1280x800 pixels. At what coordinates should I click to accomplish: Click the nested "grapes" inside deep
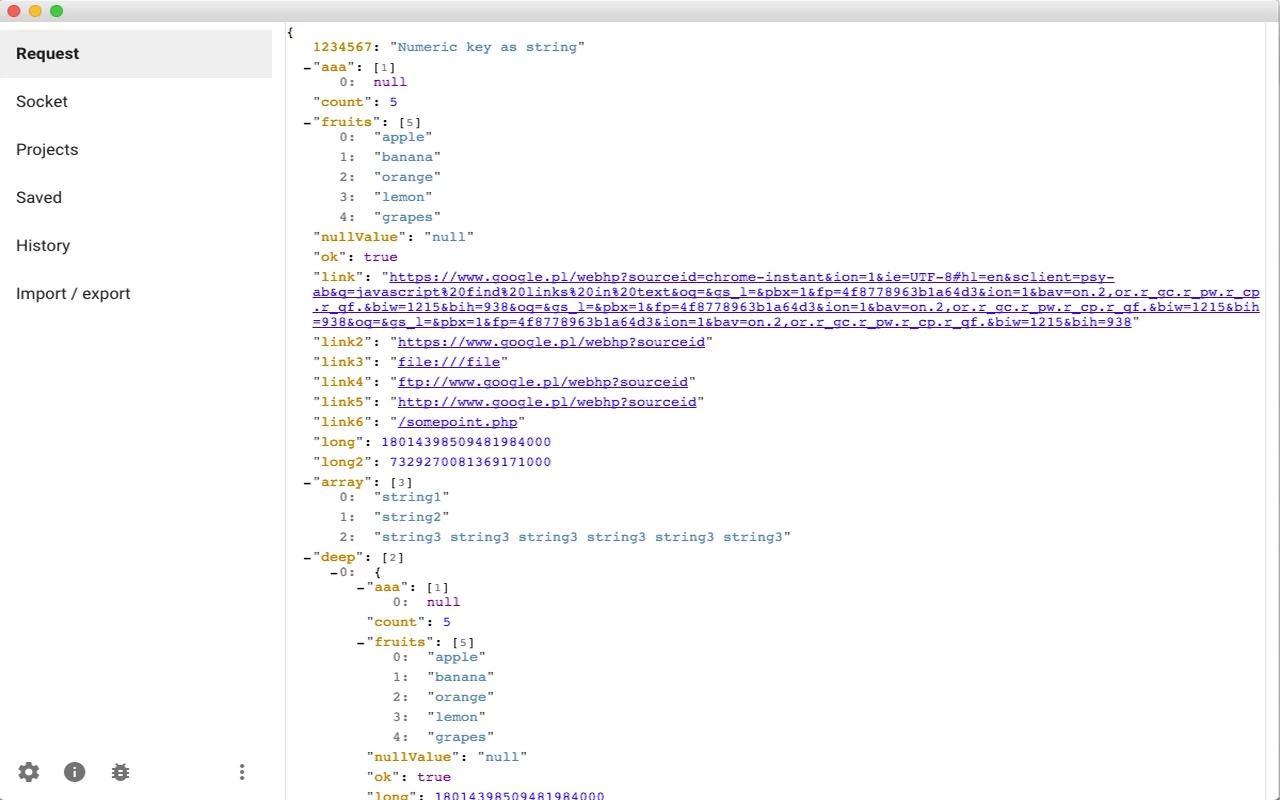[x=460, y=737]
